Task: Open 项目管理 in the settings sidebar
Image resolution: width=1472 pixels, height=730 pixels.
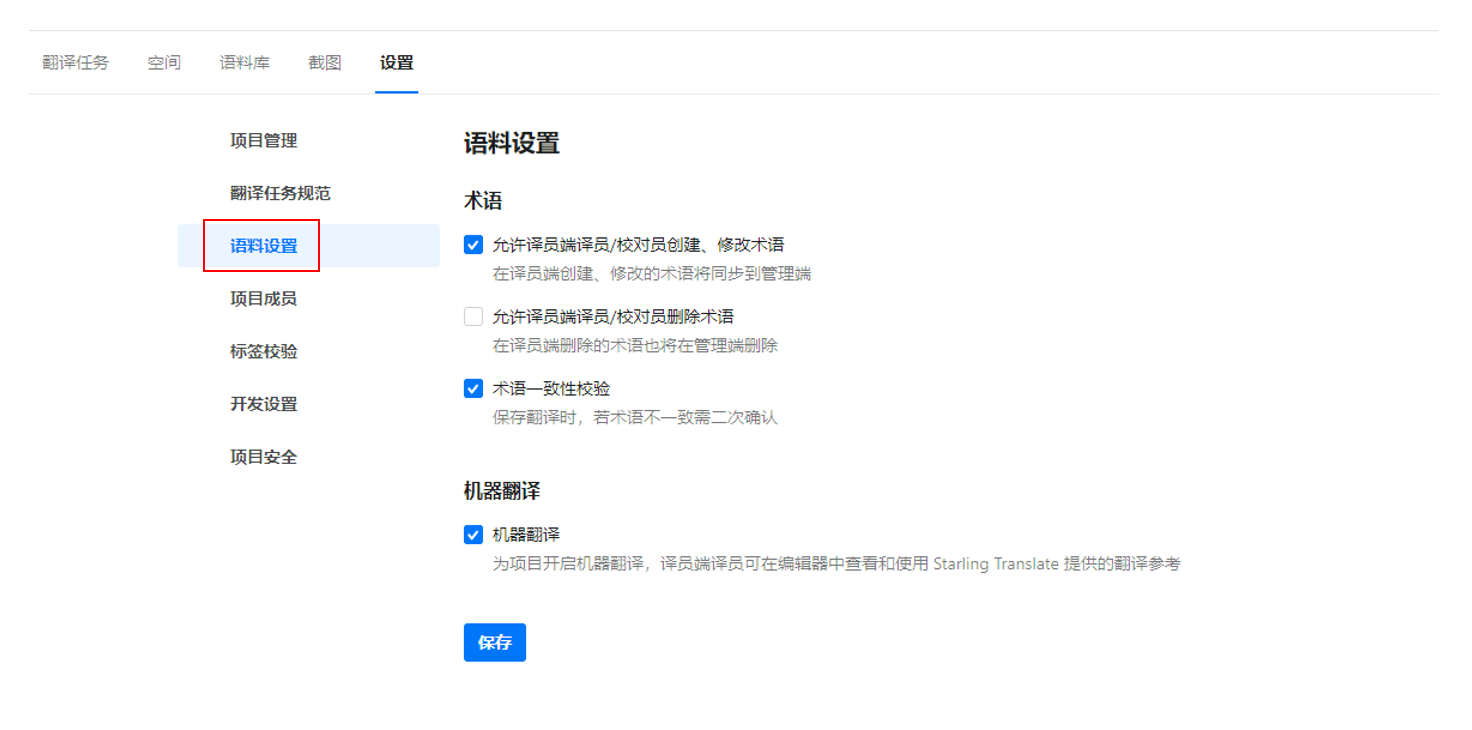Action: (x=264, y=141)
